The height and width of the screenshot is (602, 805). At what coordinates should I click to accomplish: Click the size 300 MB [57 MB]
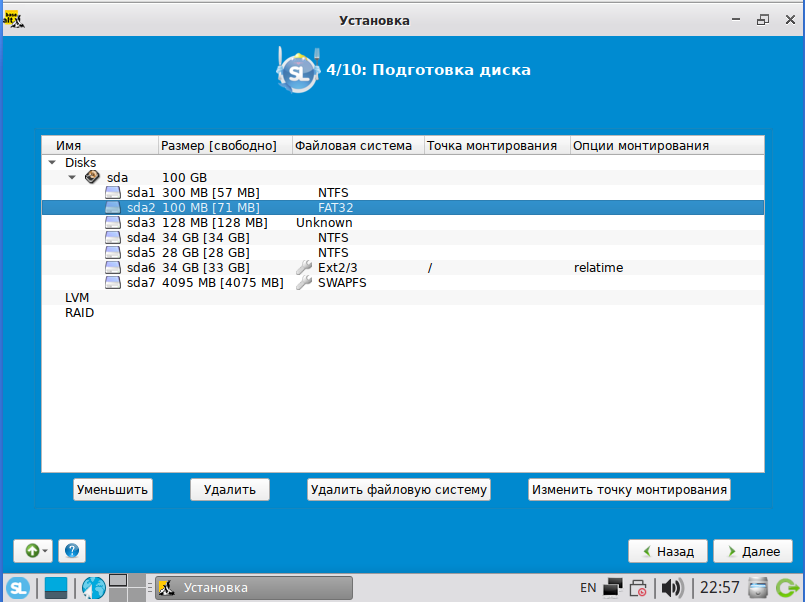(x=210, y=192)
